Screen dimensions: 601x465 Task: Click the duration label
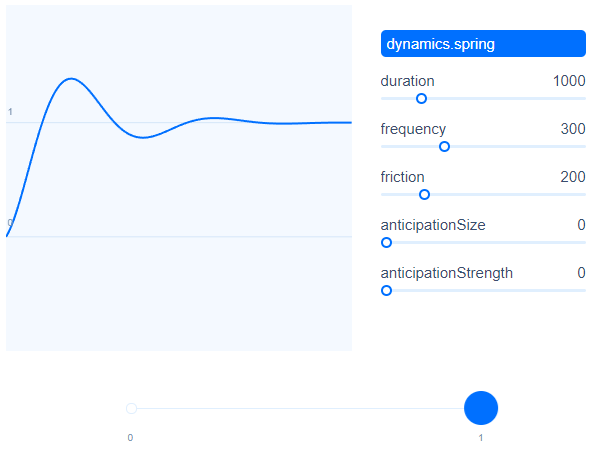click(407, 81)
